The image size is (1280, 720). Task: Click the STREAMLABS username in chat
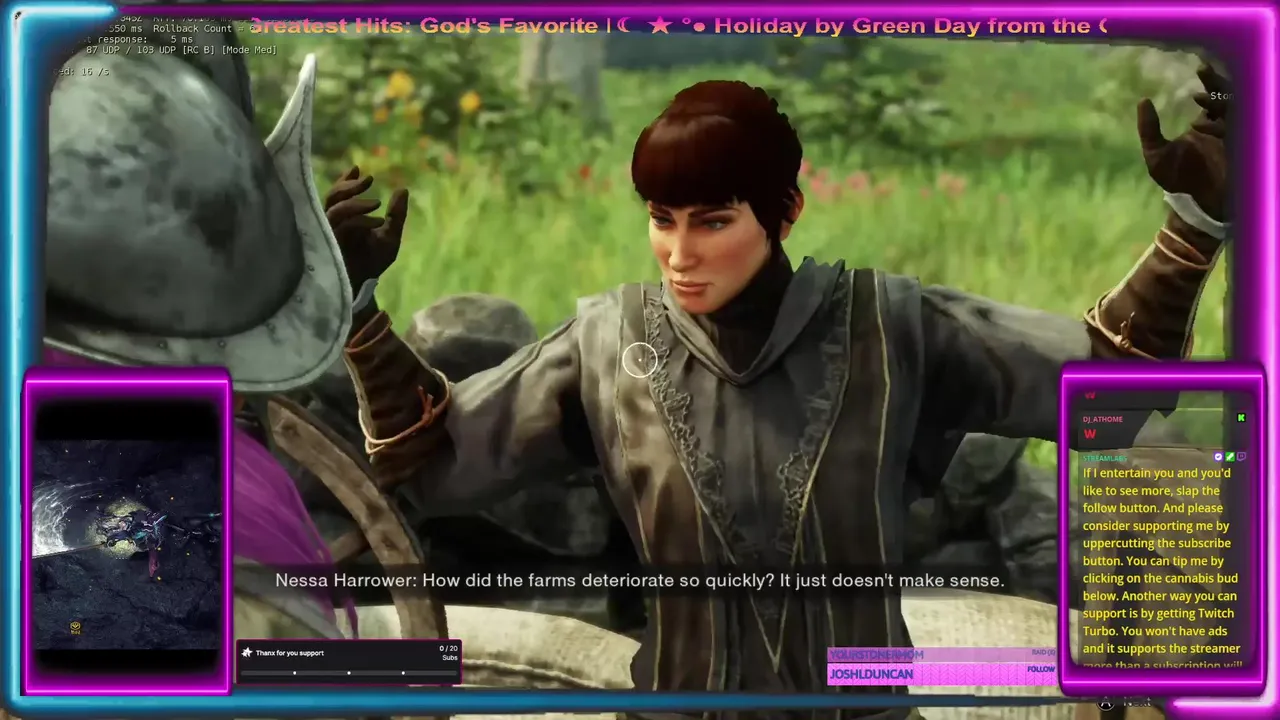click(1104, 458)
